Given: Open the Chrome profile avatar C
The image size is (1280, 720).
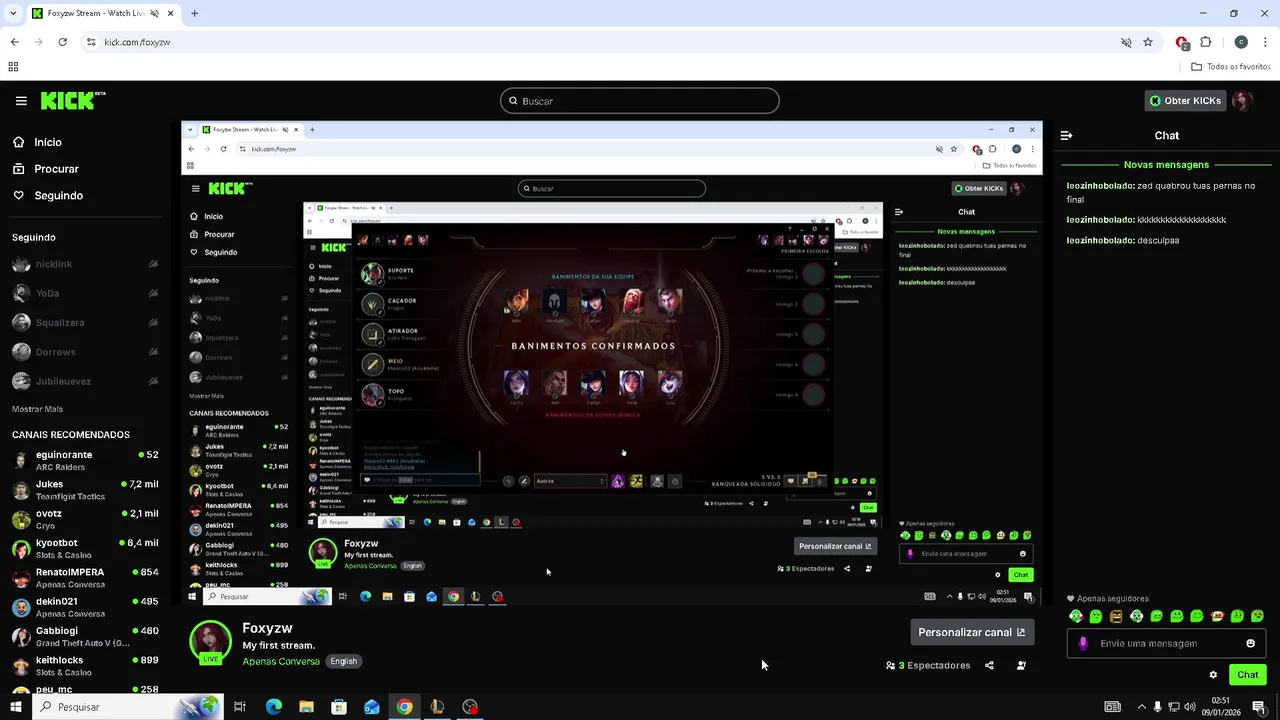Looking at the screenshot, I should click(x=1241, y=42).
